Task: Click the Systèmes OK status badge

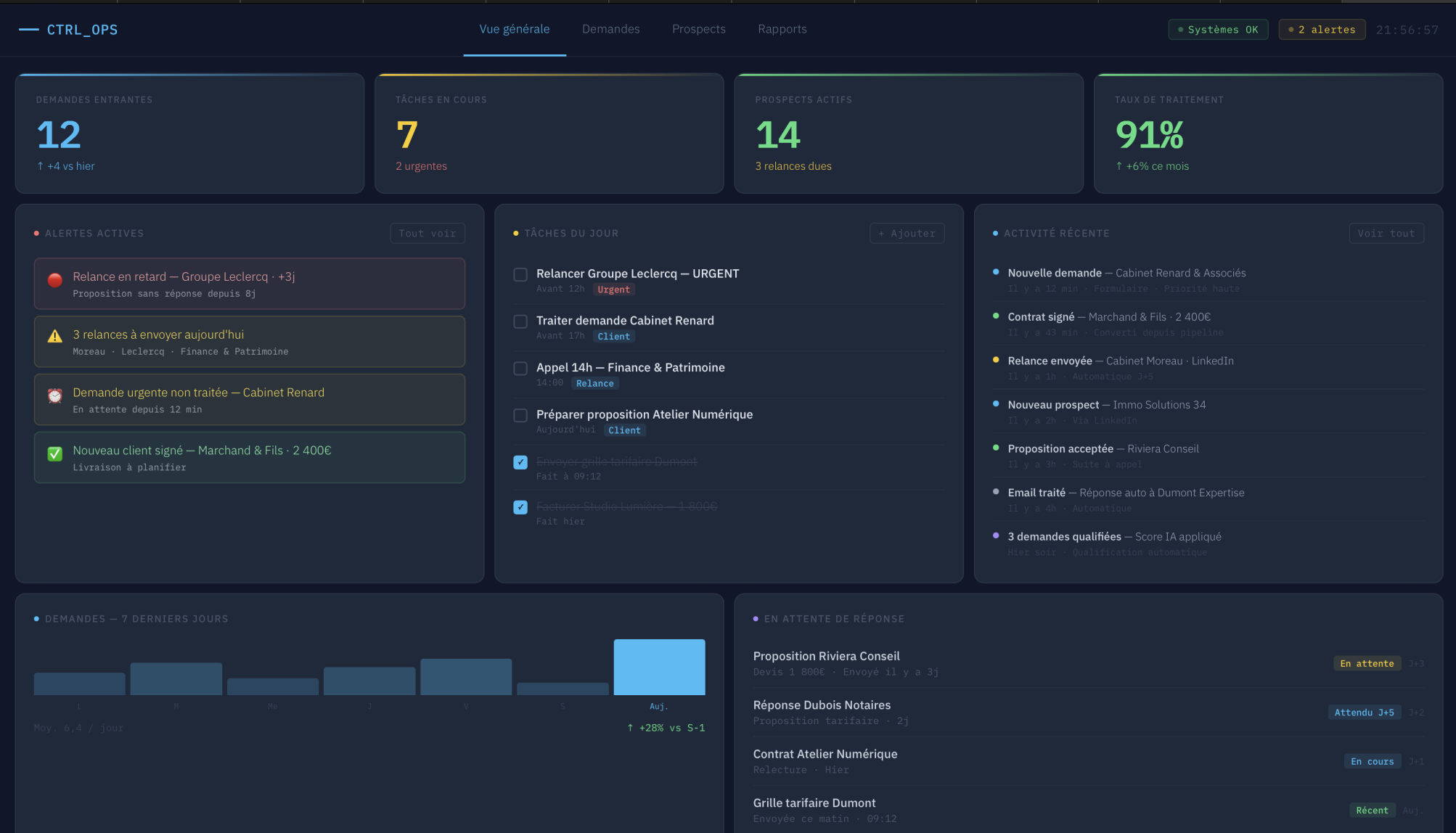Action: point(1218,29)
